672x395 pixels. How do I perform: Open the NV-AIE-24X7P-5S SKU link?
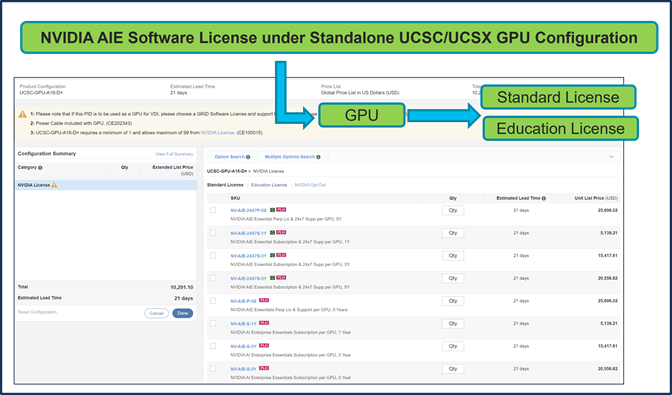[x=249, y=211]
